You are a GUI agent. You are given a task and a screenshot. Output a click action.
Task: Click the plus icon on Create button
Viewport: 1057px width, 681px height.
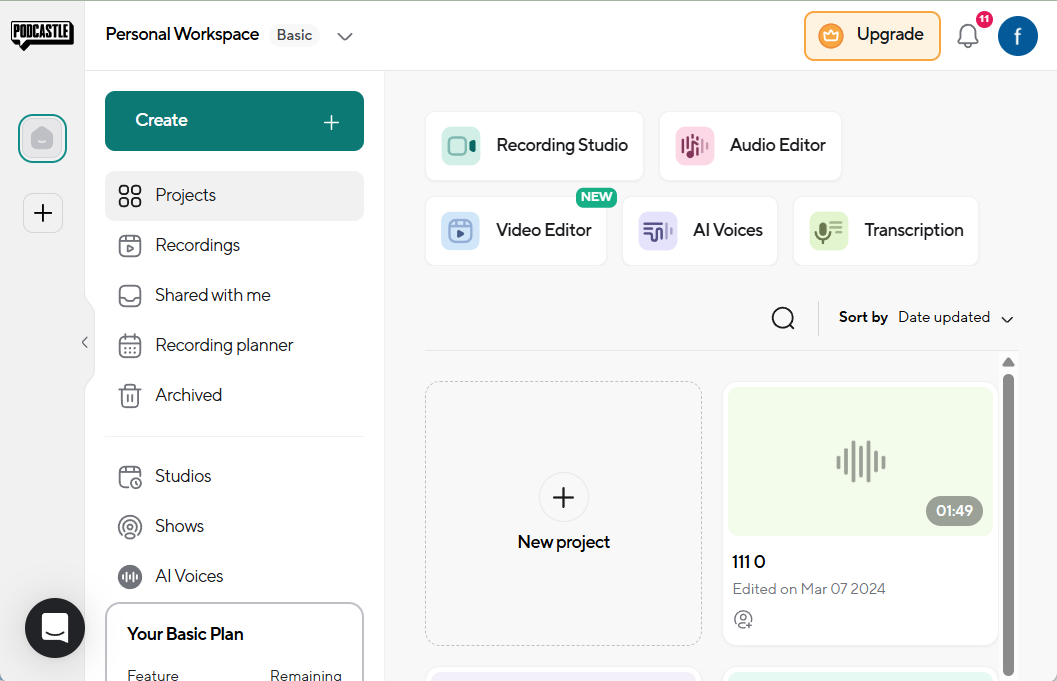coord(331,122)
